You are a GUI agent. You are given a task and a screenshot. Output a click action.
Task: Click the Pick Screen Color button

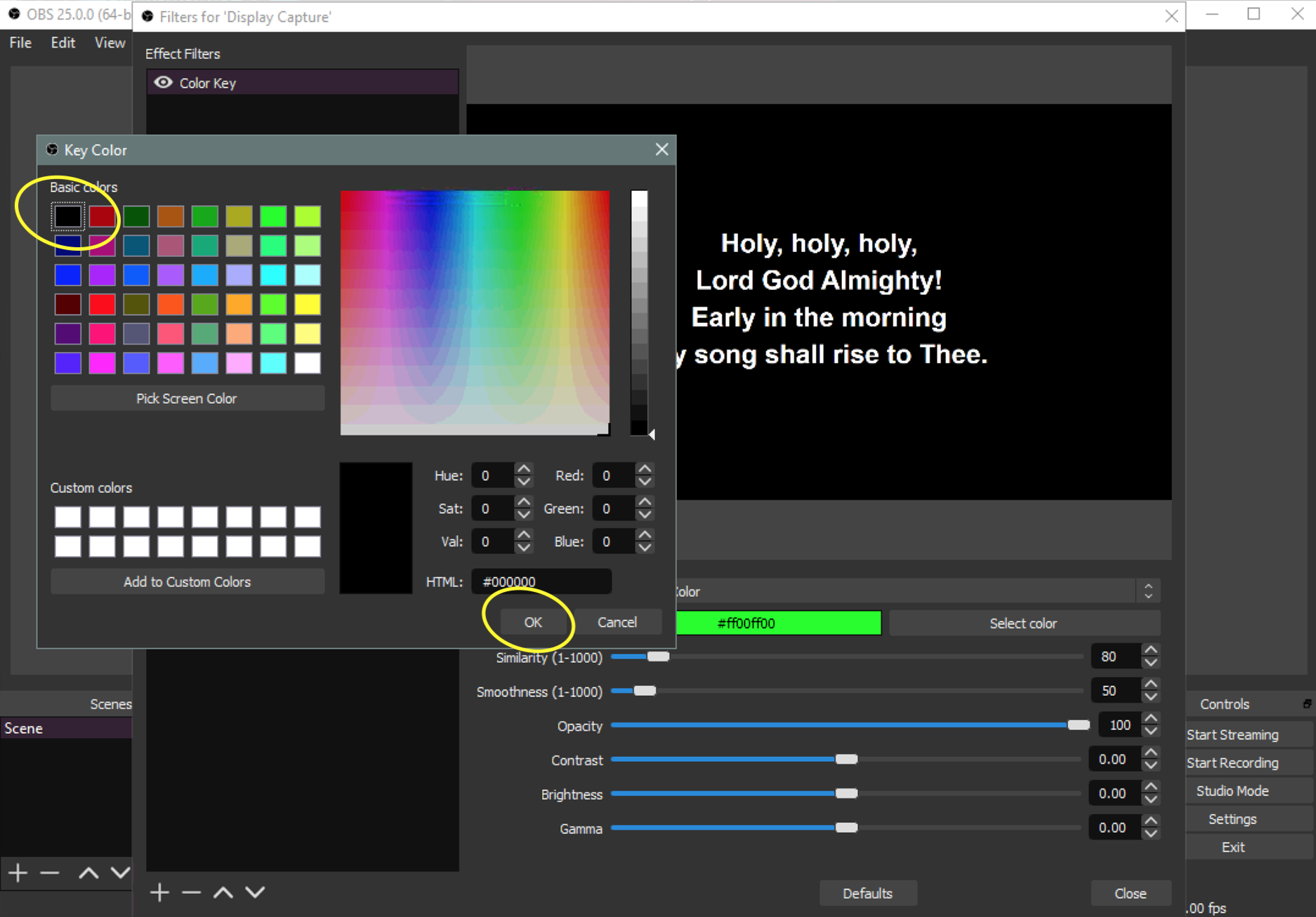click(187, 398)
